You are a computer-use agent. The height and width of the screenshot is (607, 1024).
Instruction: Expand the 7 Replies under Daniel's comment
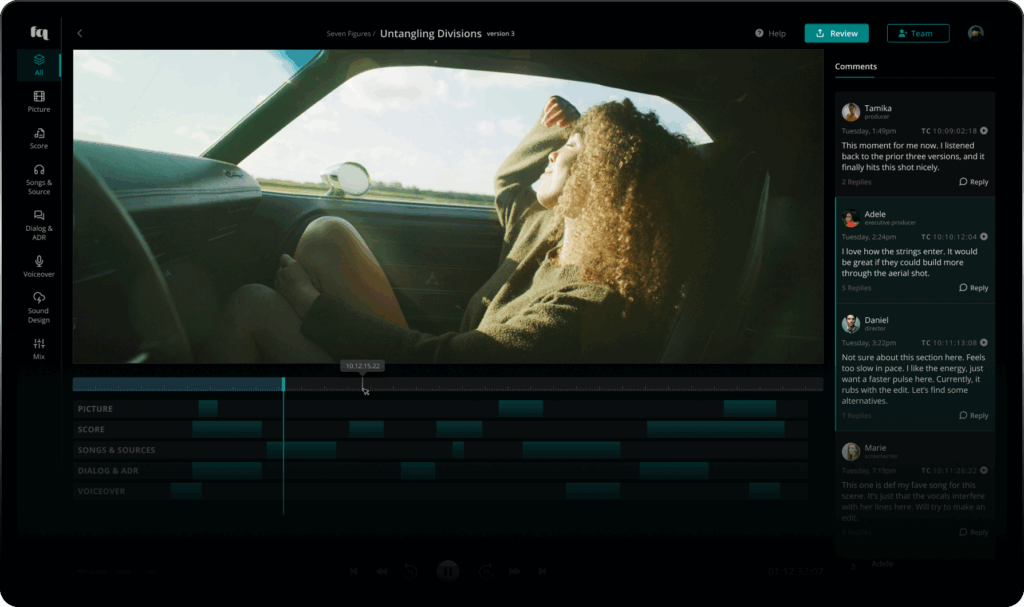click(856, 415)
